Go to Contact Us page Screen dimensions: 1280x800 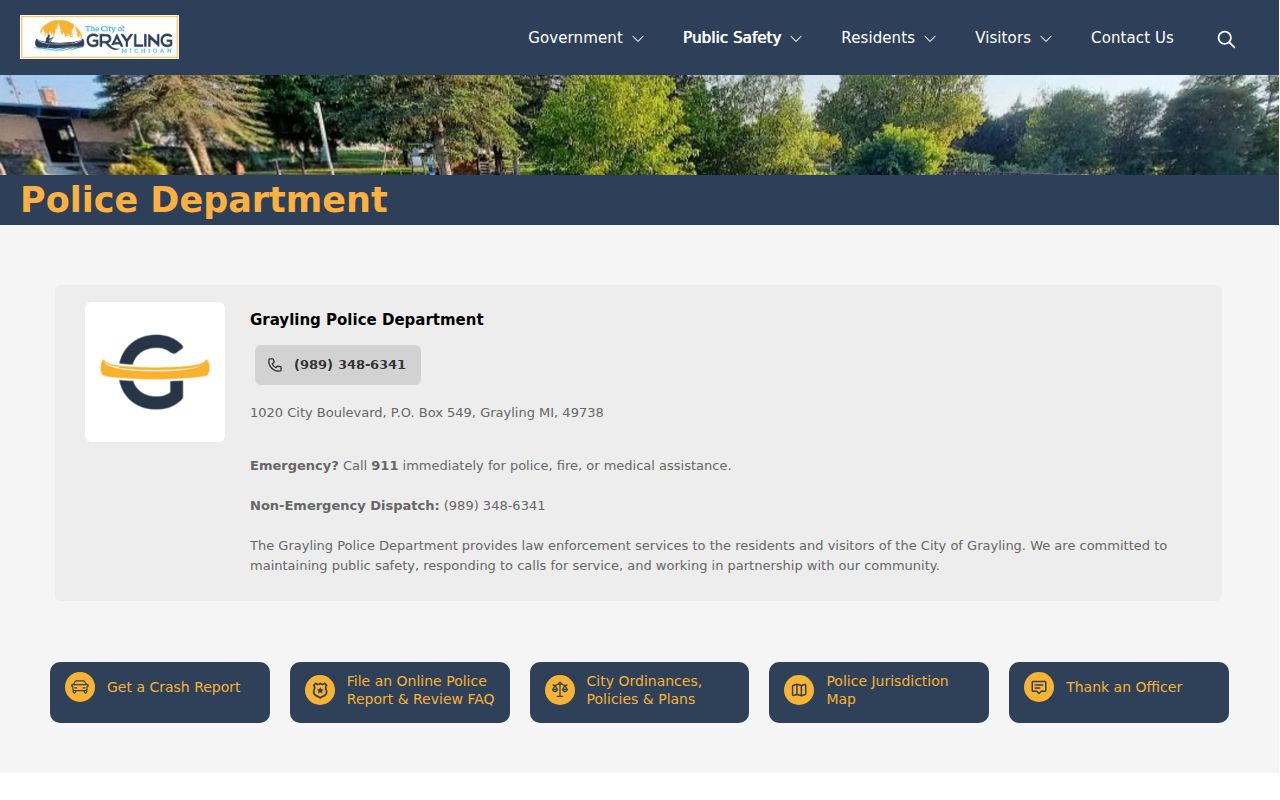pyautogui.click(x=1132, y=37)
